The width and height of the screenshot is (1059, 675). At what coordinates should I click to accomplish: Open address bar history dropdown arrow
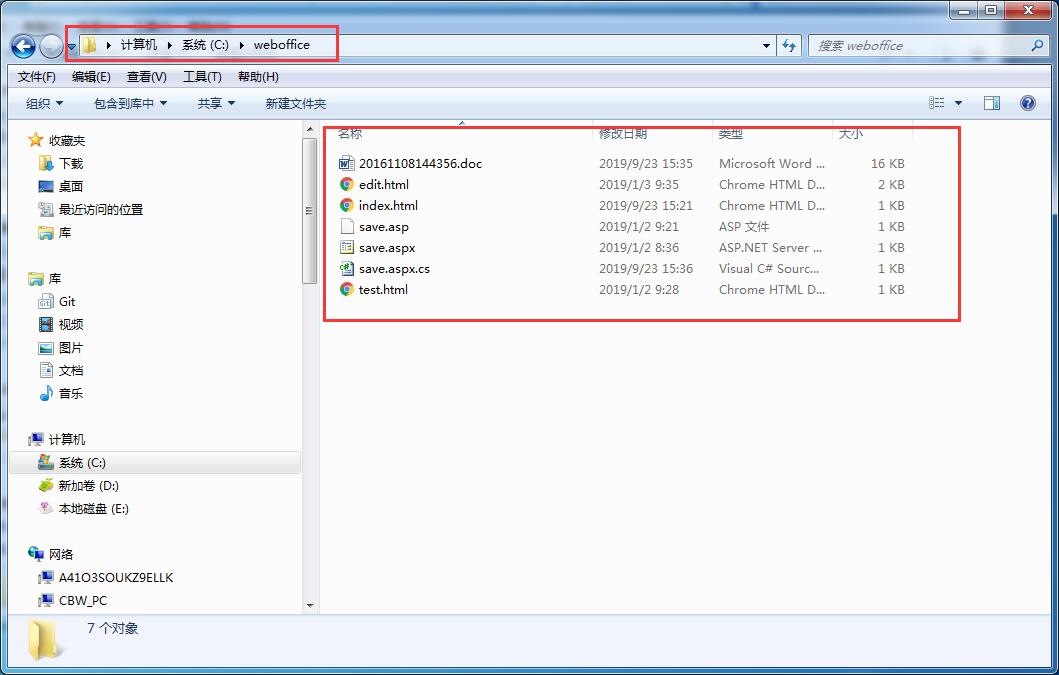(766, 46)
